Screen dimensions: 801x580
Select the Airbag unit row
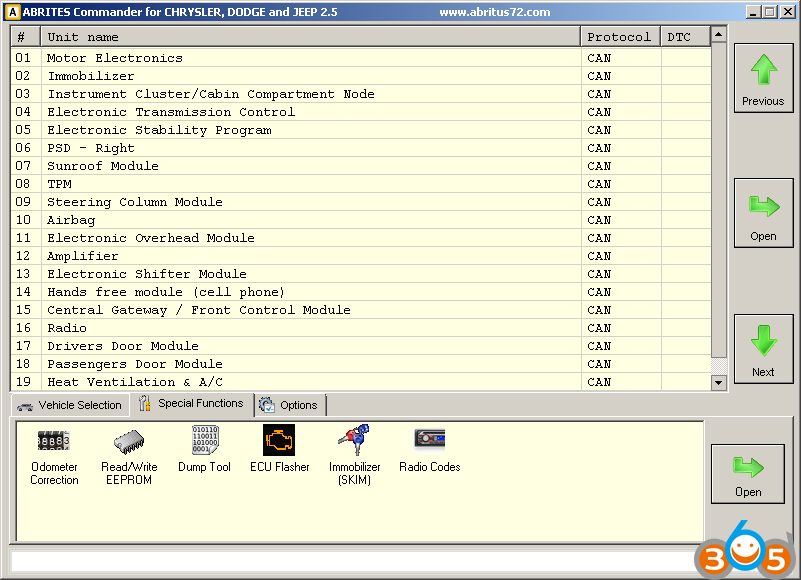71,220
